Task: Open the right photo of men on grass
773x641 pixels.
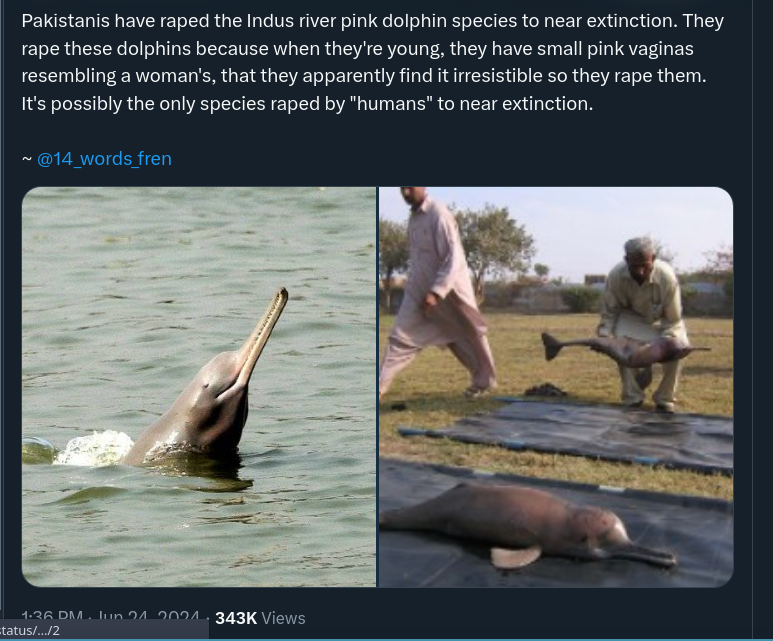Action: point(556,387)
